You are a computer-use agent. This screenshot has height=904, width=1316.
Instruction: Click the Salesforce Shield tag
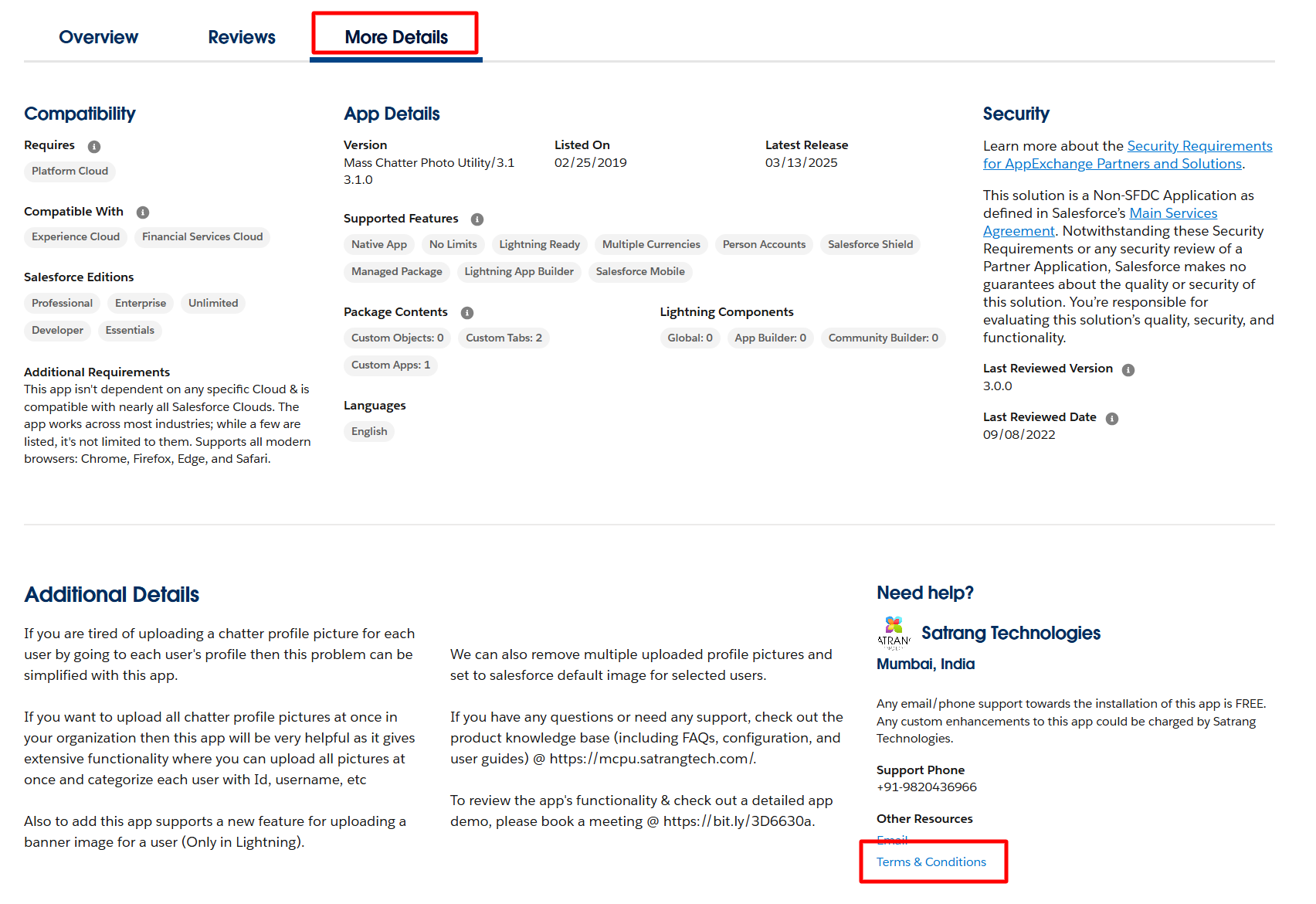pos(870,245)
